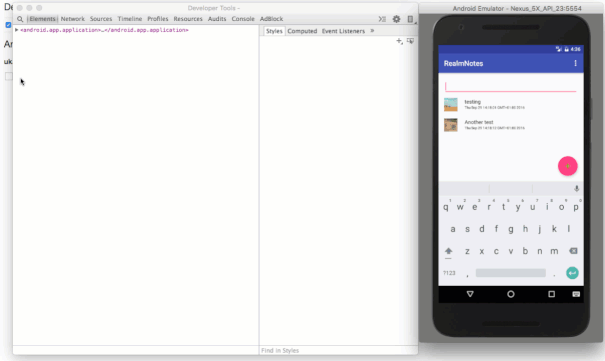Tap the q key on the keyboard
The height and width of the screenshot is (361, 605).
pyautogui.click(x=446, y=207)
